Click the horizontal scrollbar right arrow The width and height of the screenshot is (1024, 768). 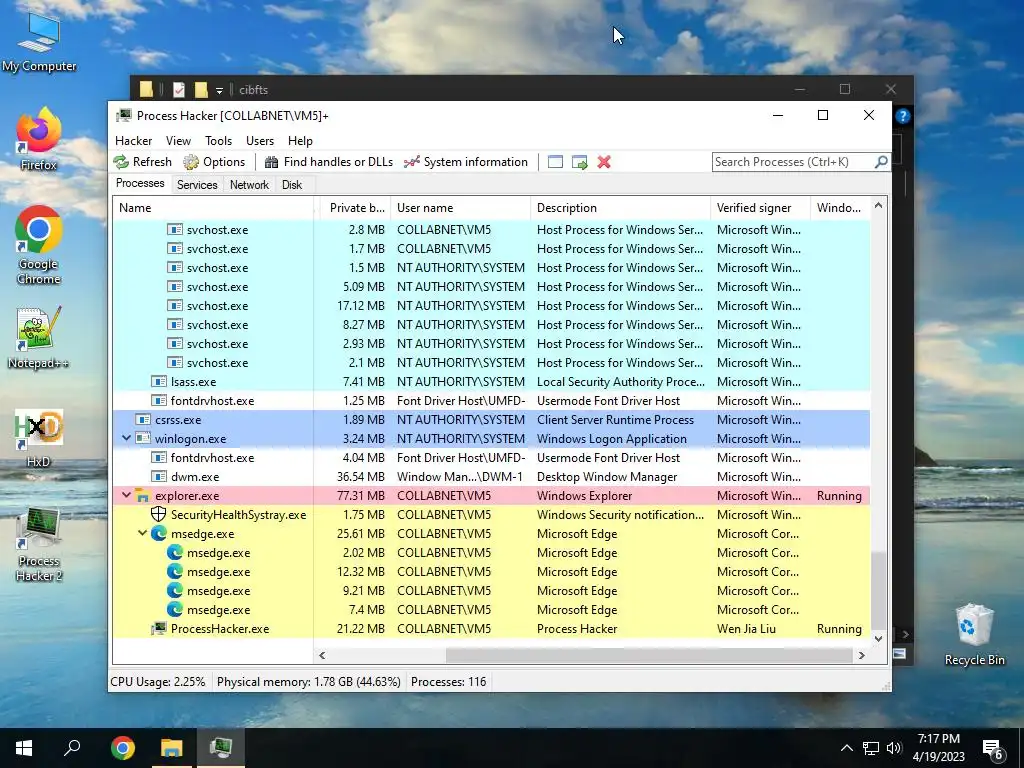pyautogui.click(x=861, y=655)
